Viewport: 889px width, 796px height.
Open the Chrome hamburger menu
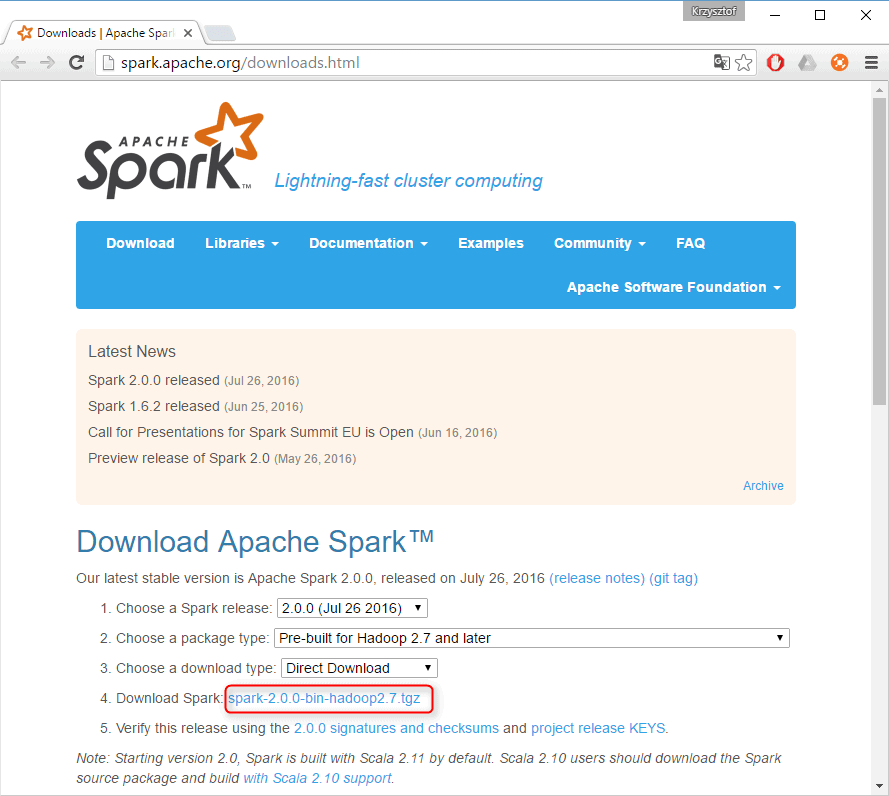pos(871,62)
